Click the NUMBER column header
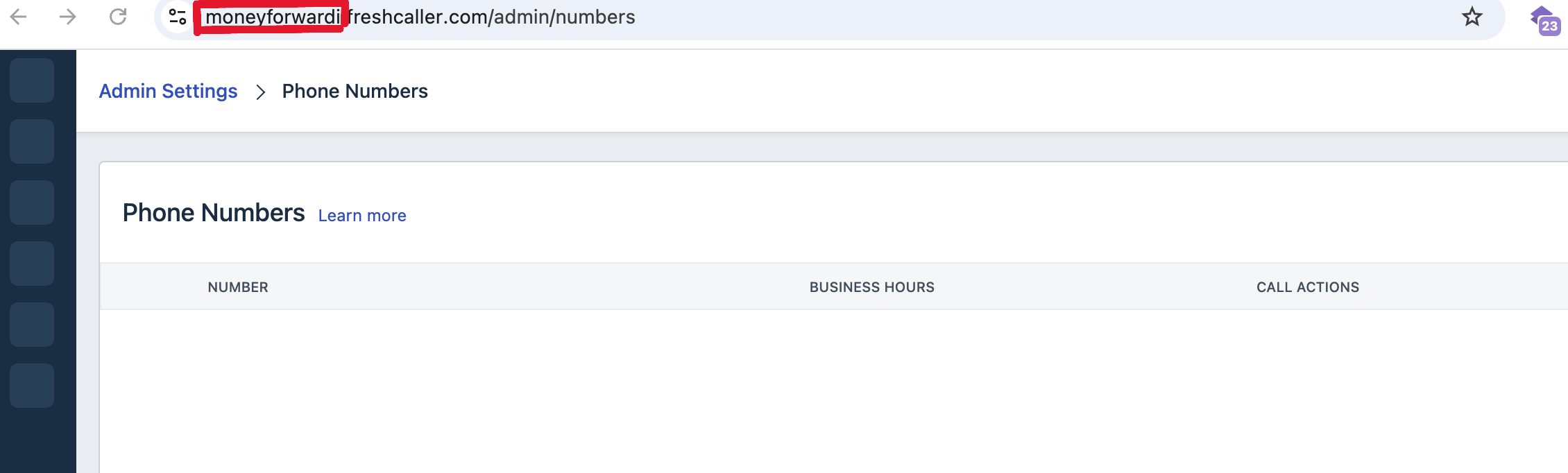 coord(238,287)
